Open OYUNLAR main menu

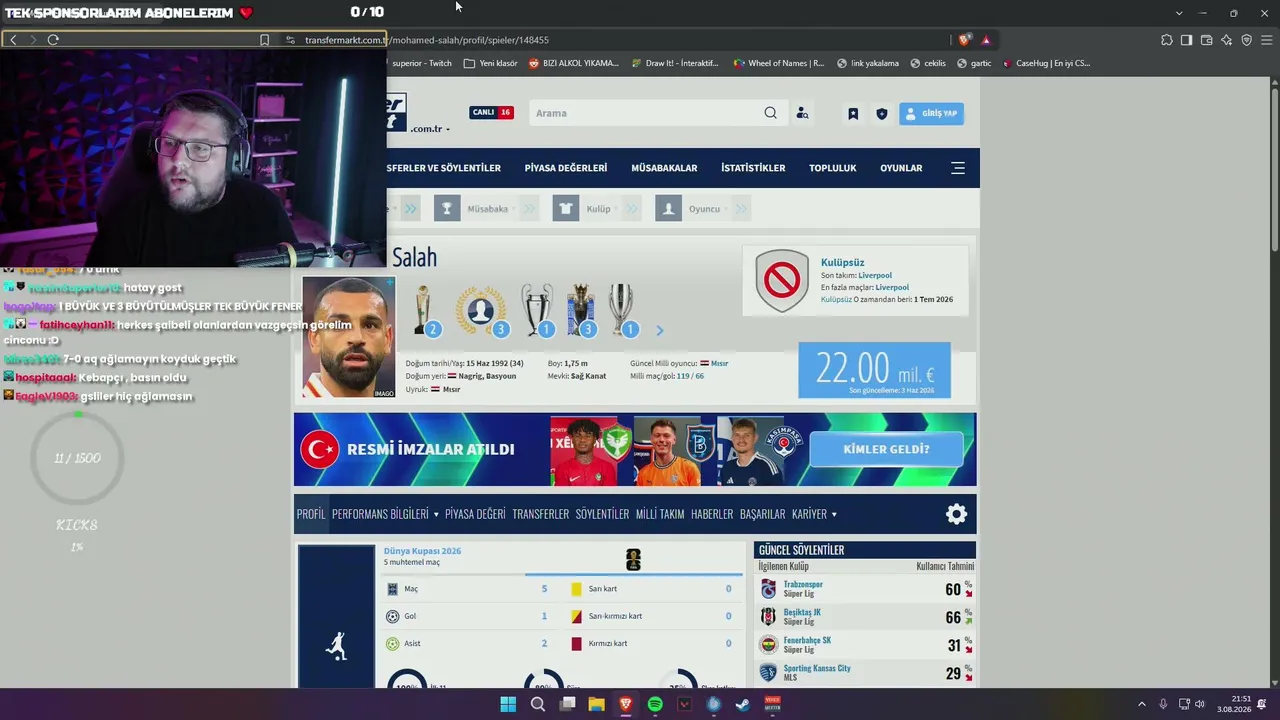point(901,168)
